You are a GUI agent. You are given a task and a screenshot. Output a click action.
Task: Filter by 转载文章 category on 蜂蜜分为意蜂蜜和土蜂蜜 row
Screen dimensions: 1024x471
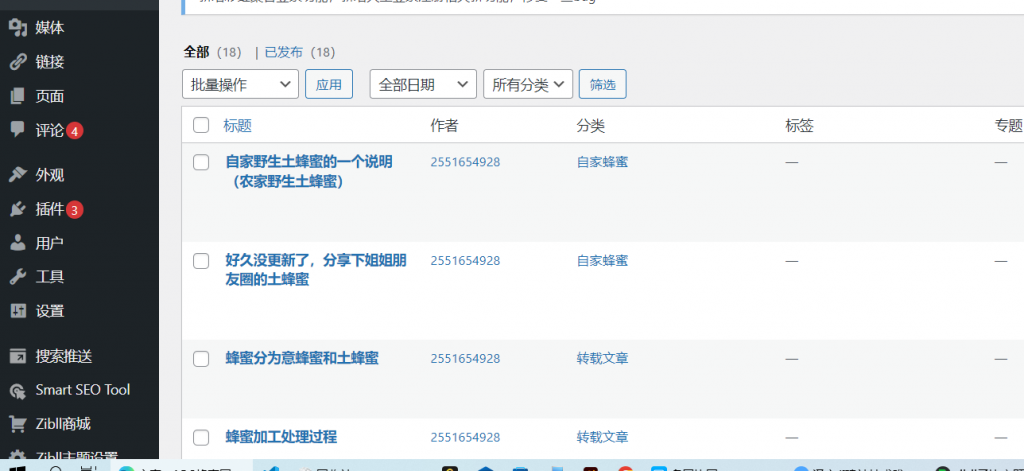click(602, 359)
